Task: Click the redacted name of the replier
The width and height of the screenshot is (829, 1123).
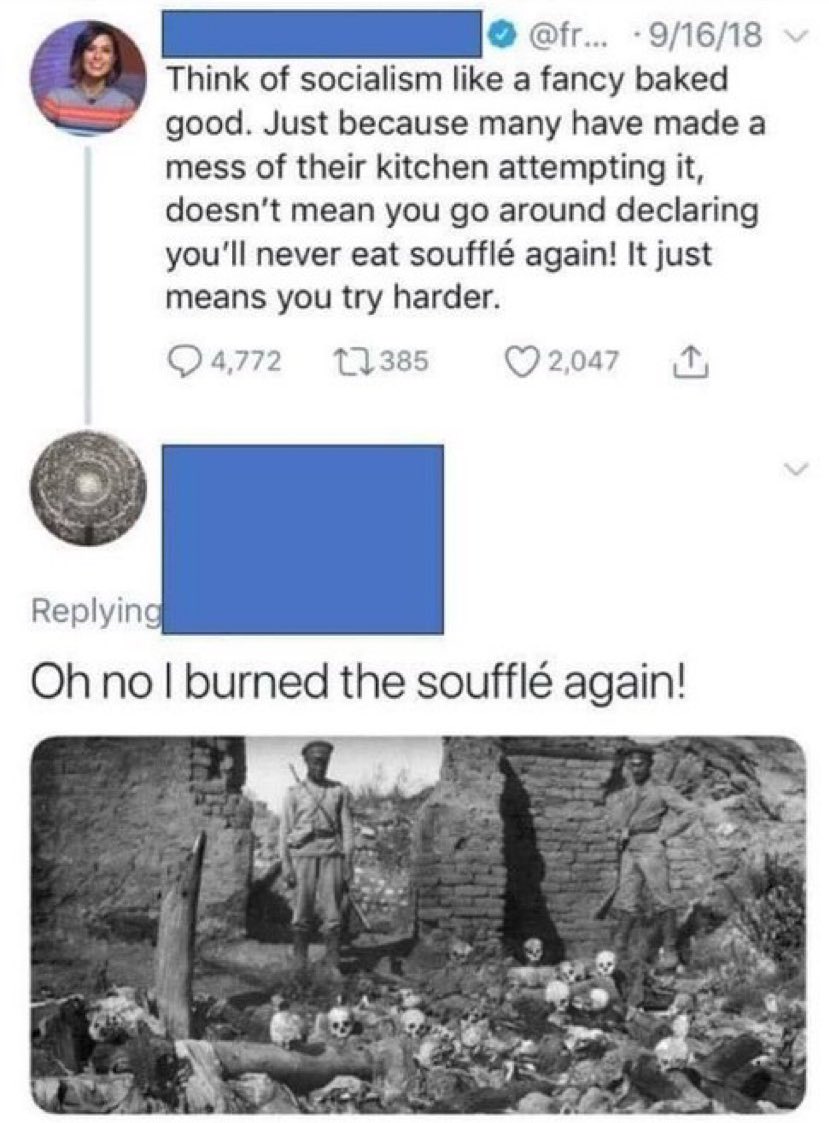Action: click(303, 539)
